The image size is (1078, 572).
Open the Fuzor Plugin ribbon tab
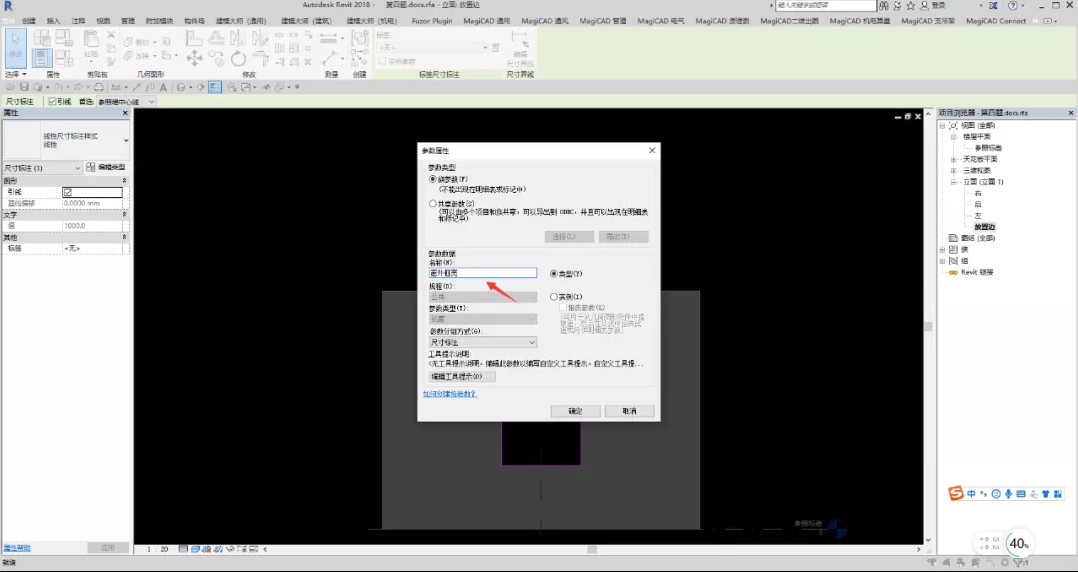[432, 21]
